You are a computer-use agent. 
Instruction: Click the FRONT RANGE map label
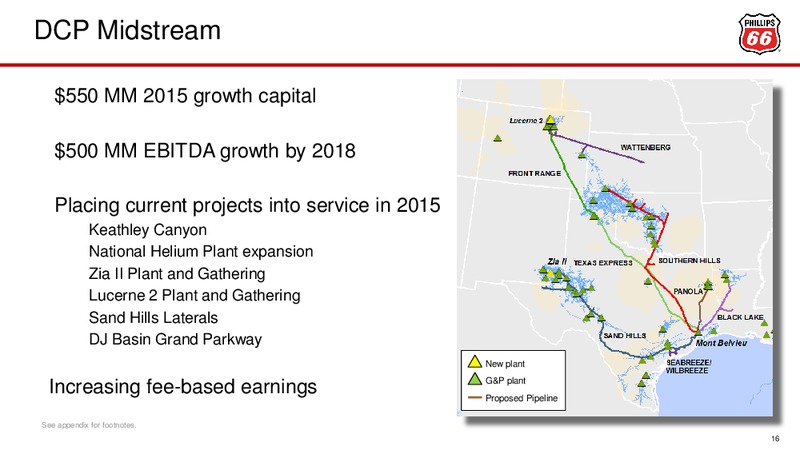click(534, 173)
